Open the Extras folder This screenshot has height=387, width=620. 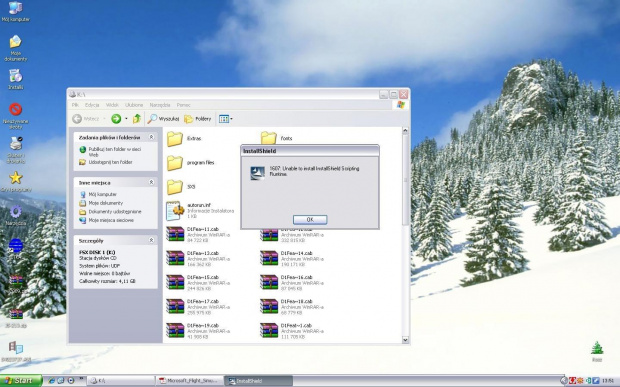point(184,138)
